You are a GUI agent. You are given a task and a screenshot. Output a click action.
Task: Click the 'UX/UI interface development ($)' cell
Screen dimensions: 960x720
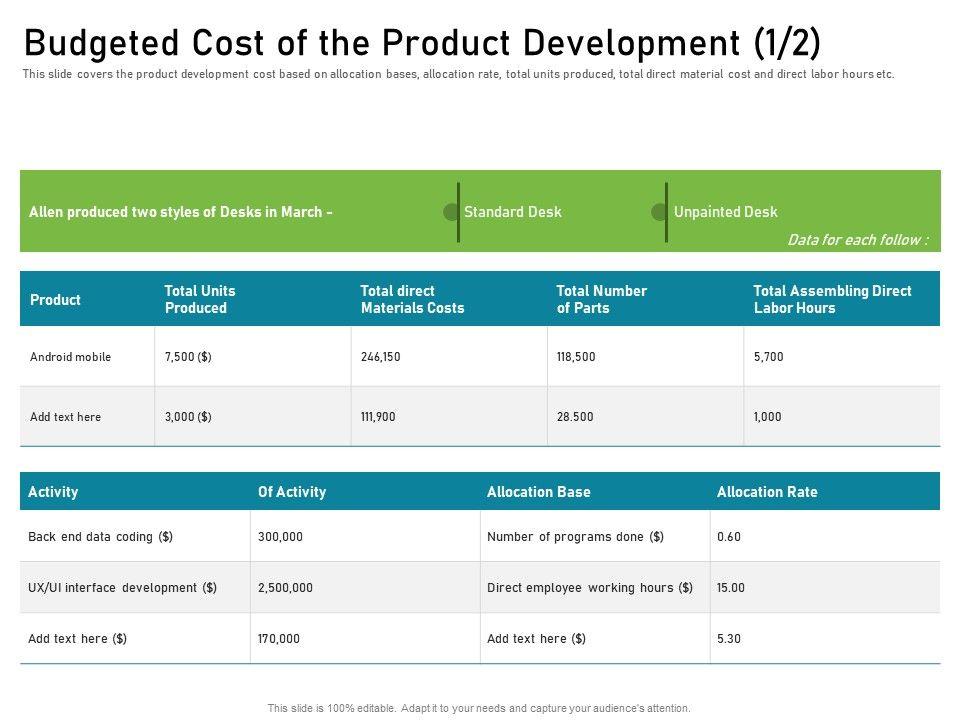pos(122,588)
